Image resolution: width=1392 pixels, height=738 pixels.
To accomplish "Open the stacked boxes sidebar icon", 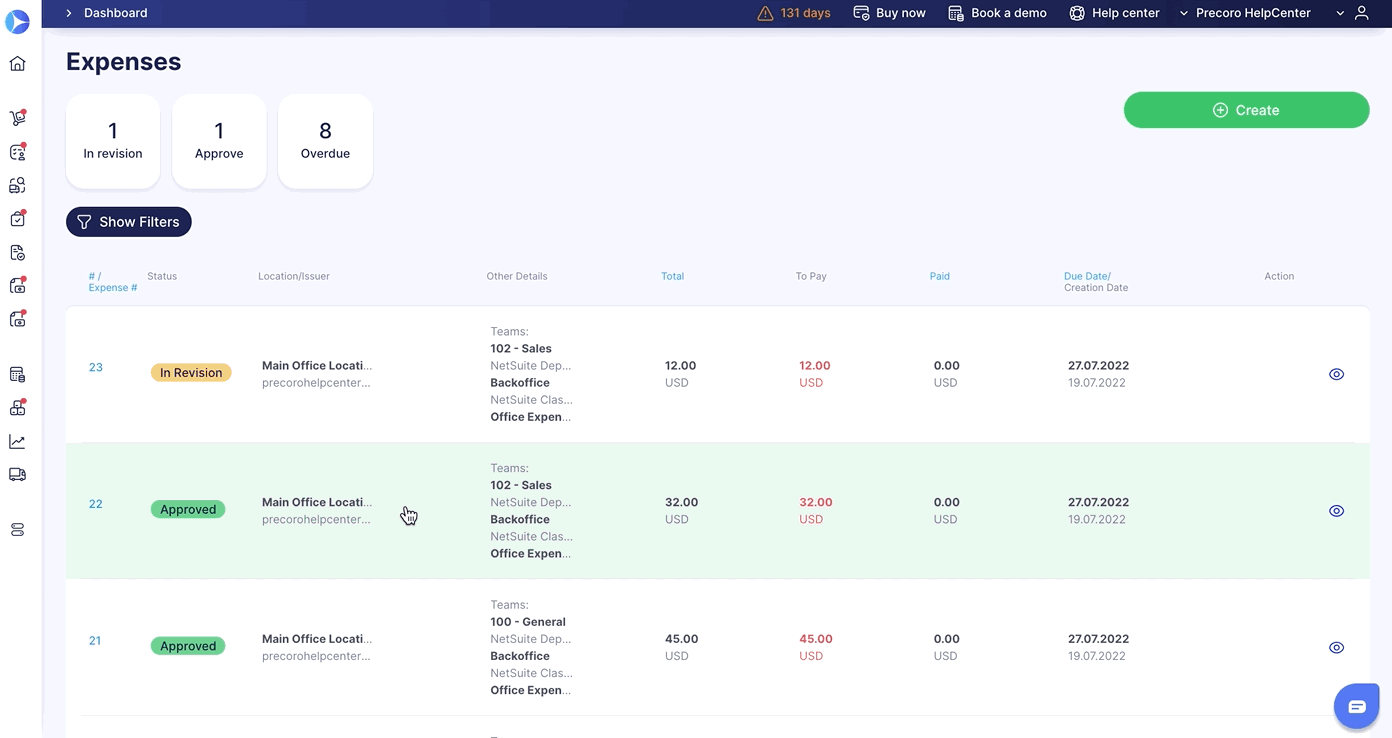I will (x=17, y=408).
